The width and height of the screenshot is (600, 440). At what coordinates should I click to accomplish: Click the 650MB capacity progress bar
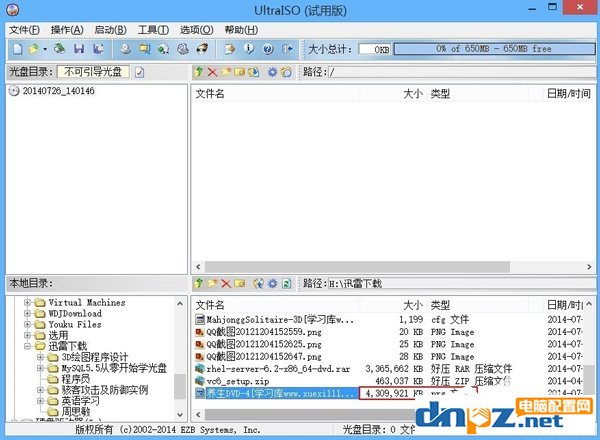pos(494,49)
